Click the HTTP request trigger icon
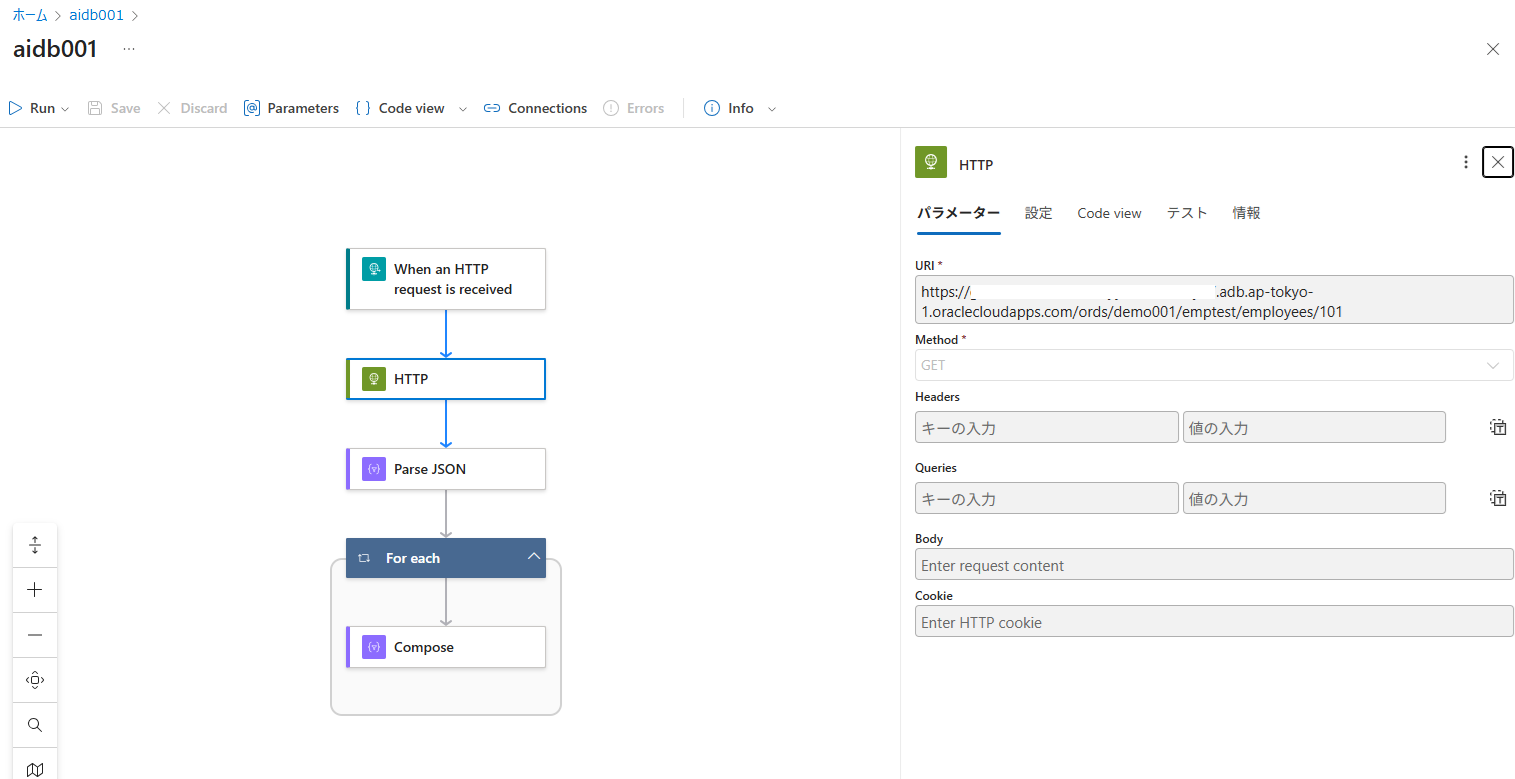This screenshot has width=1515, height=779. tap(374, 269)
